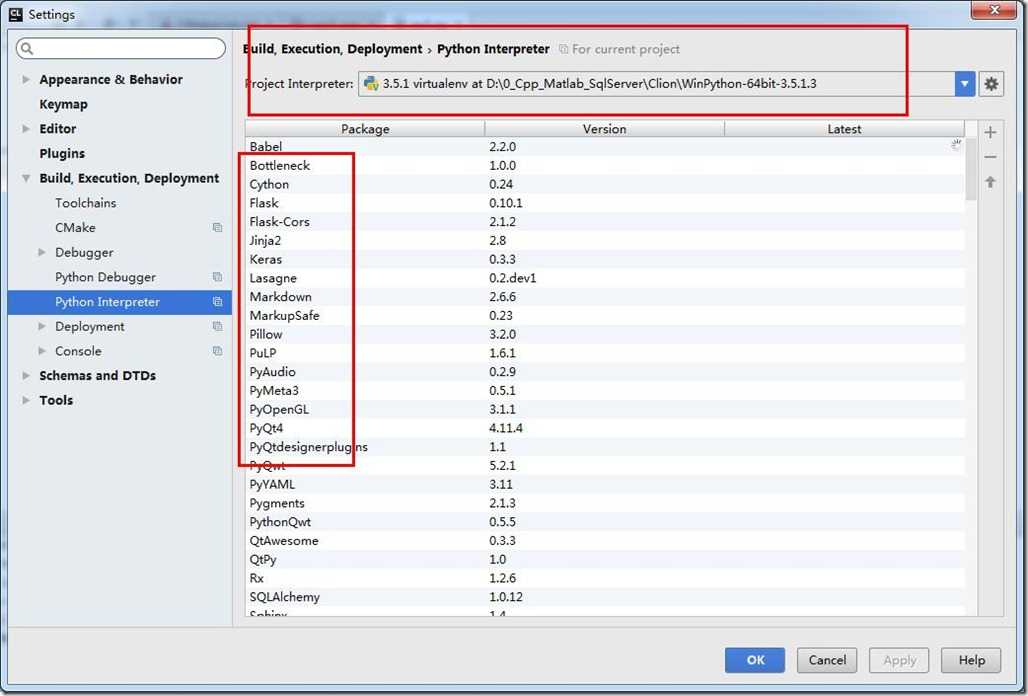Expand the Console node

42,351
